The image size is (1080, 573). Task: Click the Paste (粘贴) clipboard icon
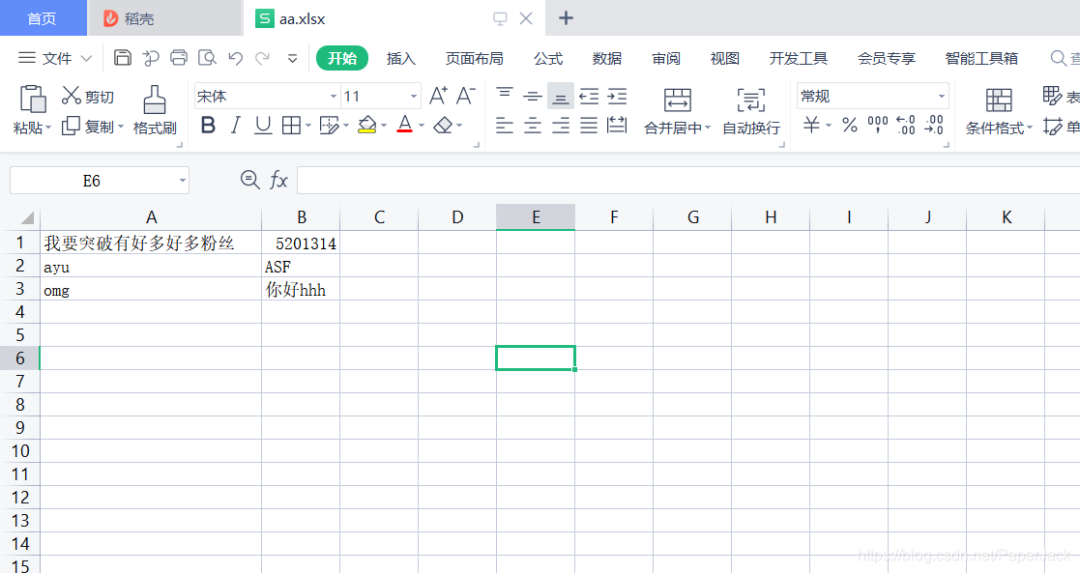pyautogui.click(x=32, y=99)
